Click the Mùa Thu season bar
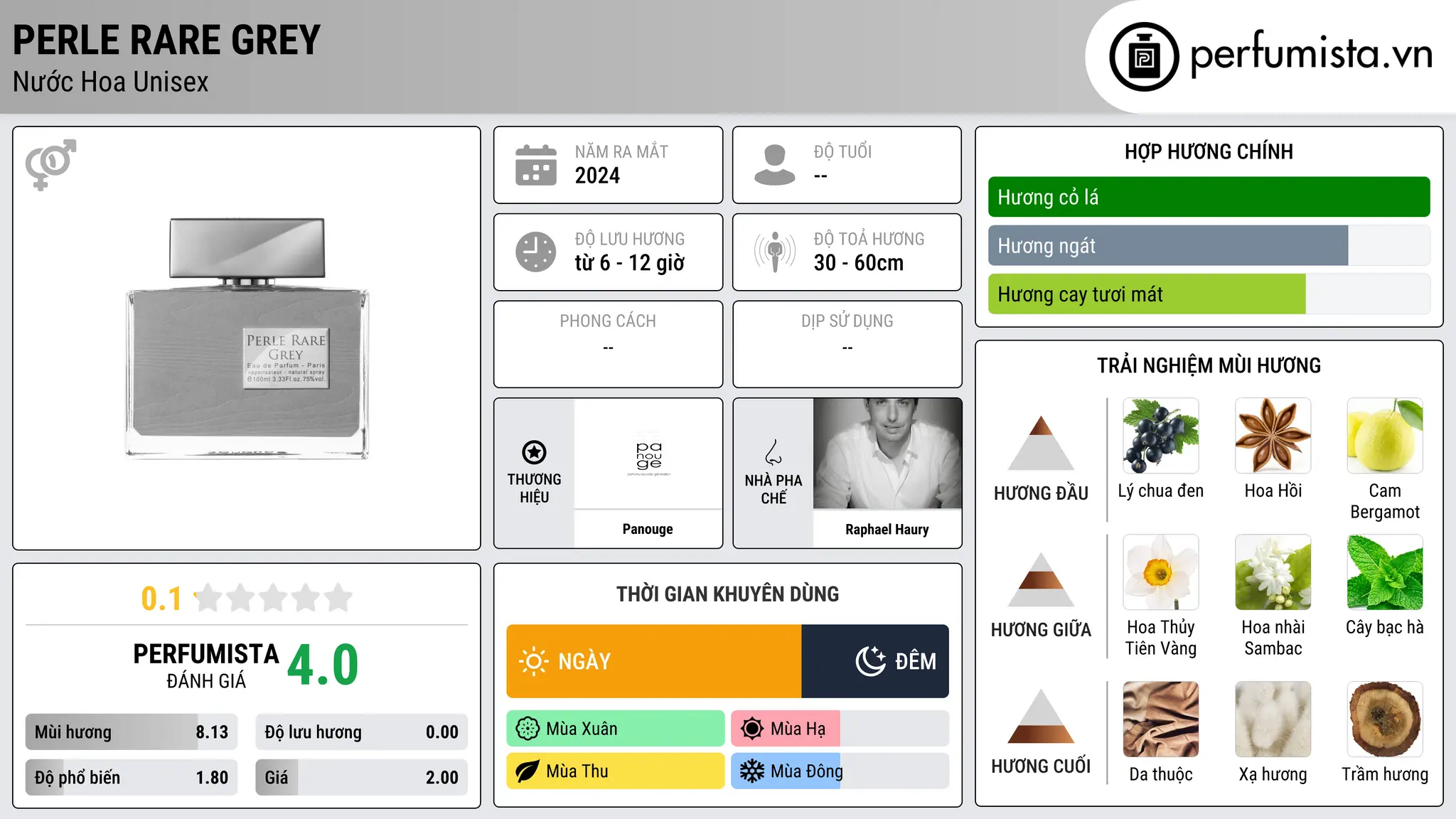Image resolution: width=1456 pixels, height=819 pixels. click(x=616, y=771)
